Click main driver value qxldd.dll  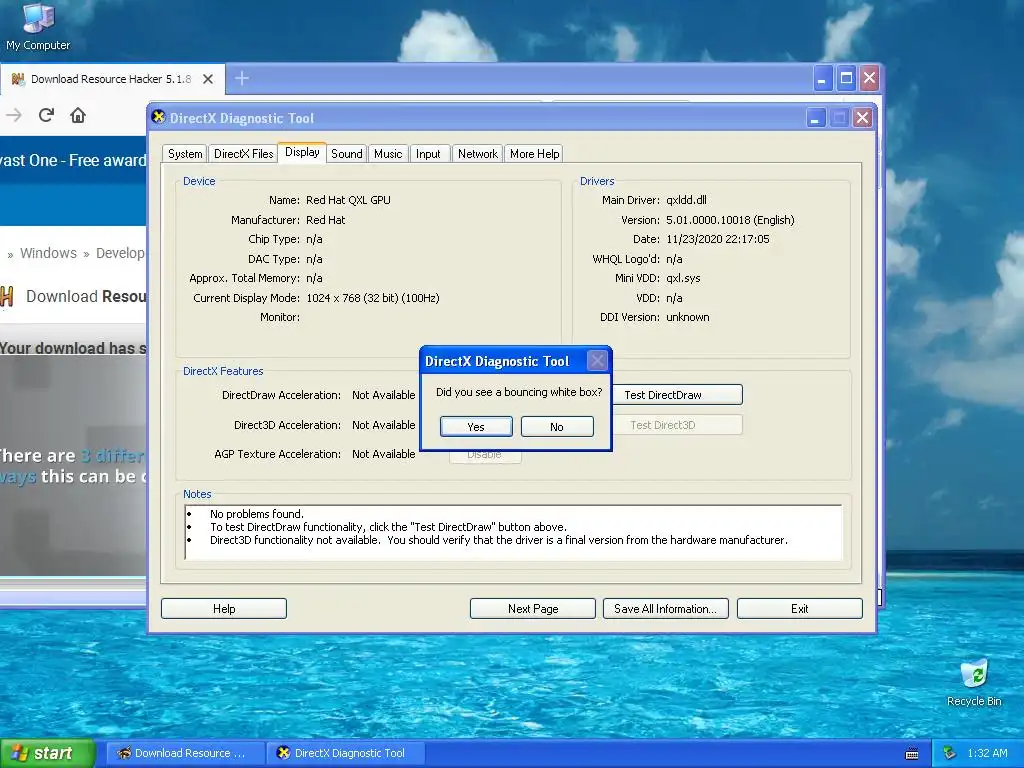point(686,200)
